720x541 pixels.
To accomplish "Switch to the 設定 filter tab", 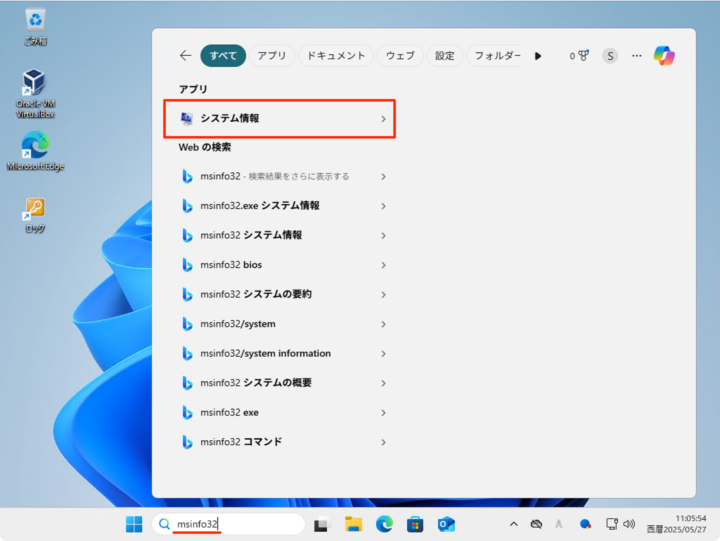I will (444, 56).
